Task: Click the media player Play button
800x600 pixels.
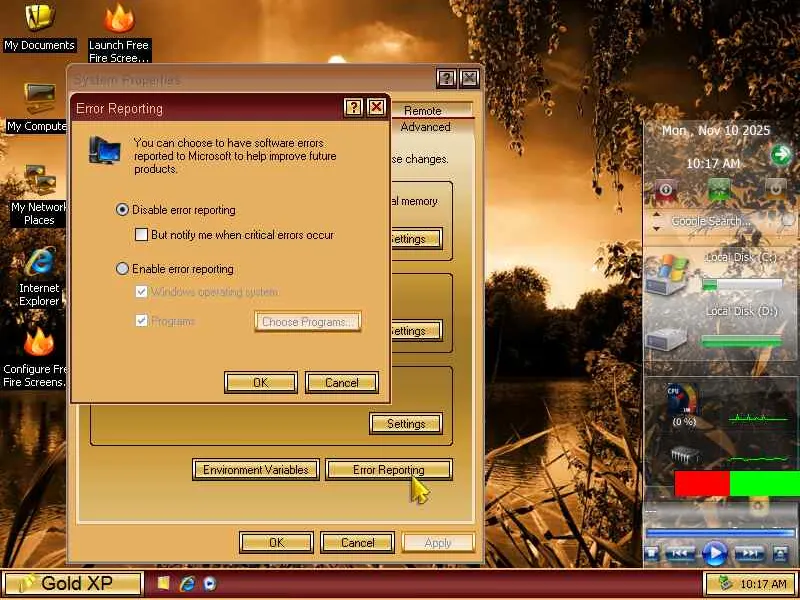Action: pos(715,553)
